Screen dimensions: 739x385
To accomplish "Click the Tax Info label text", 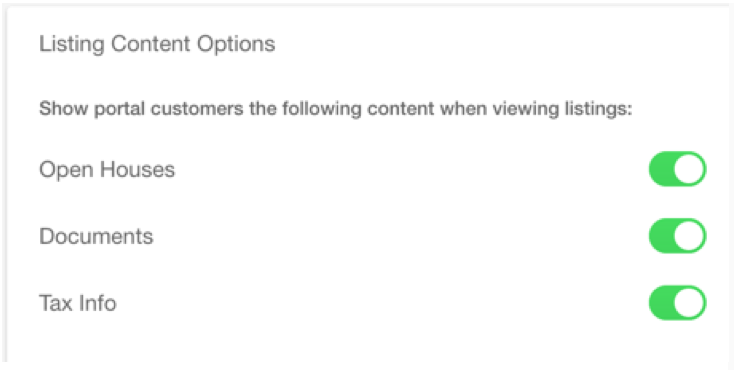I will [78, 303].
